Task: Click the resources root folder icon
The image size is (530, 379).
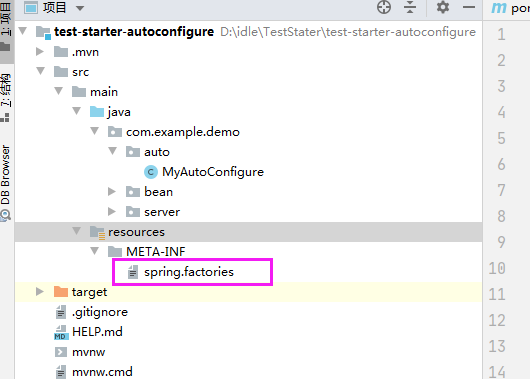Action: pos(97,233)
